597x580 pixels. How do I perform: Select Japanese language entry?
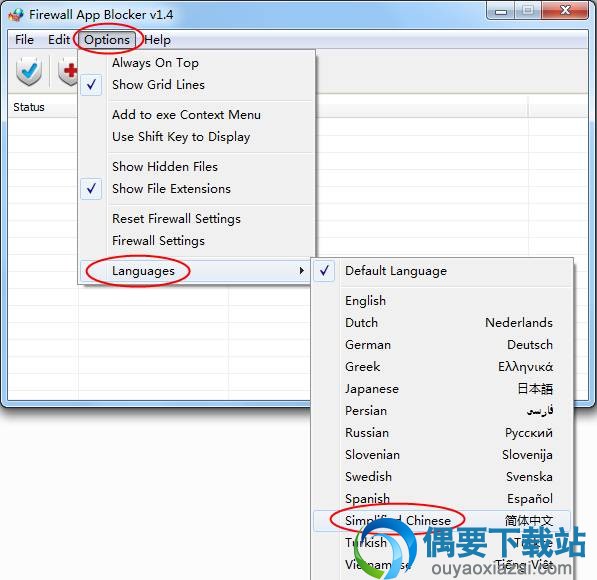point(442,389)
